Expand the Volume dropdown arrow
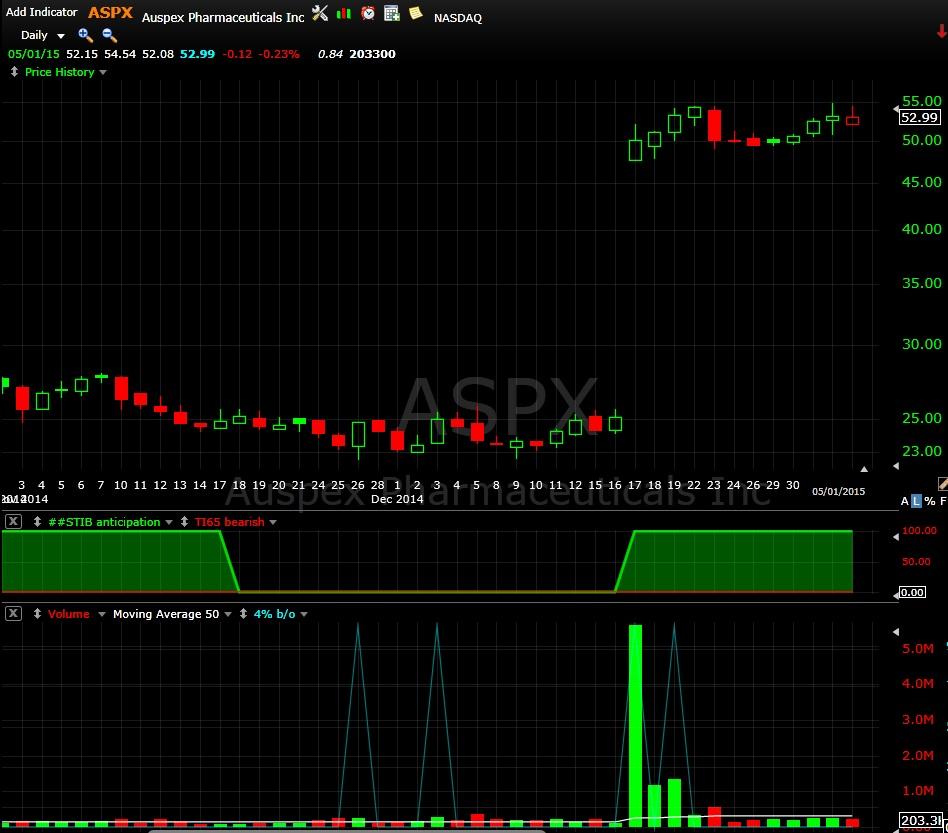Screen dimensions: 948x833 click(102, 614)
